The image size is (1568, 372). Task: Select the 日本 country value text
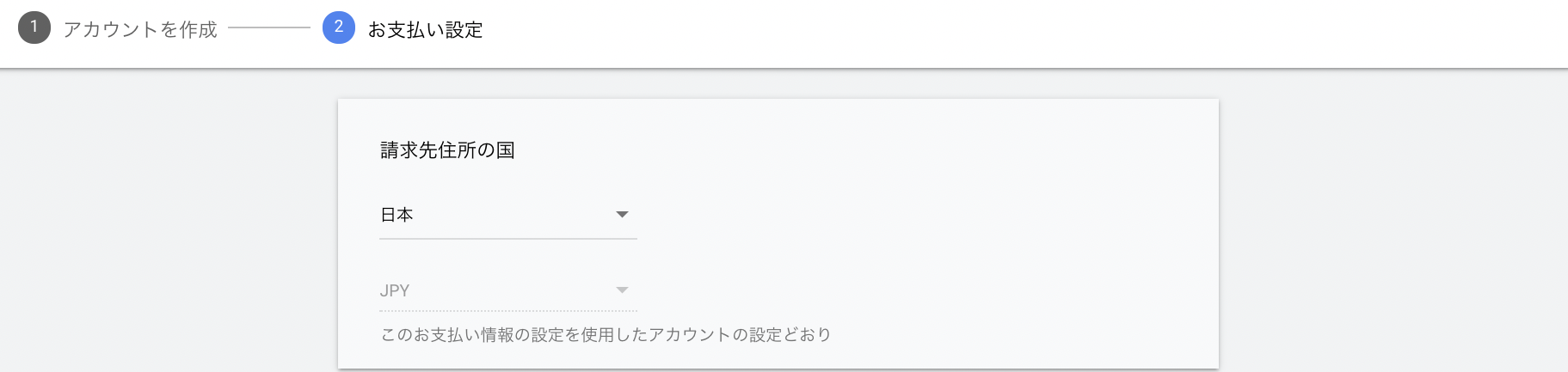397,215
